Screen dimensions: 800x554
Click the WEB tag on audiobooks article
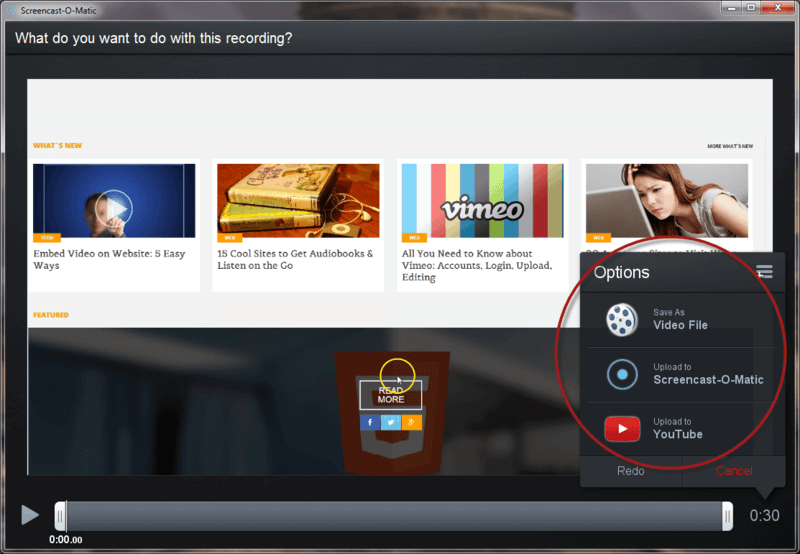230,238
